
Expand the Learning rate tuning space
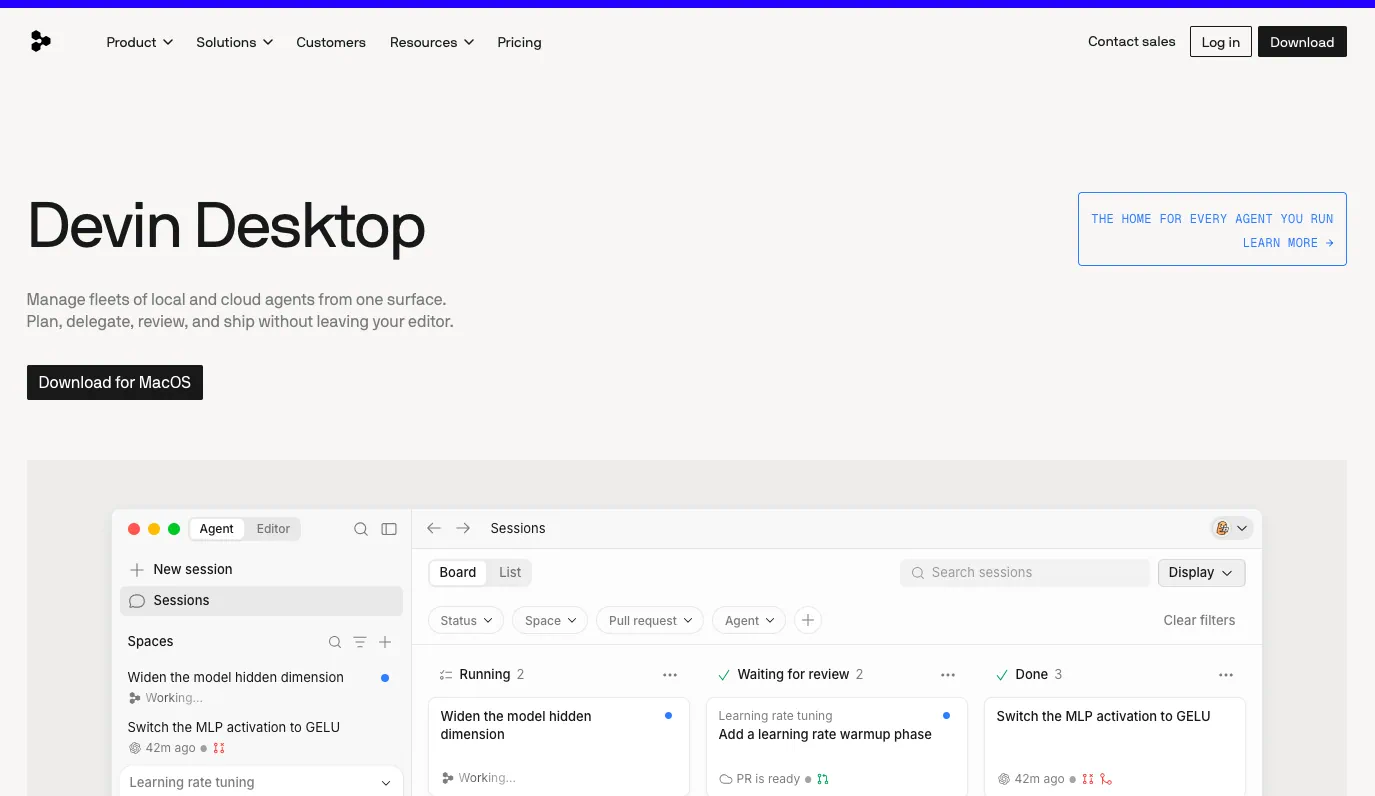(x=261, y=783)
